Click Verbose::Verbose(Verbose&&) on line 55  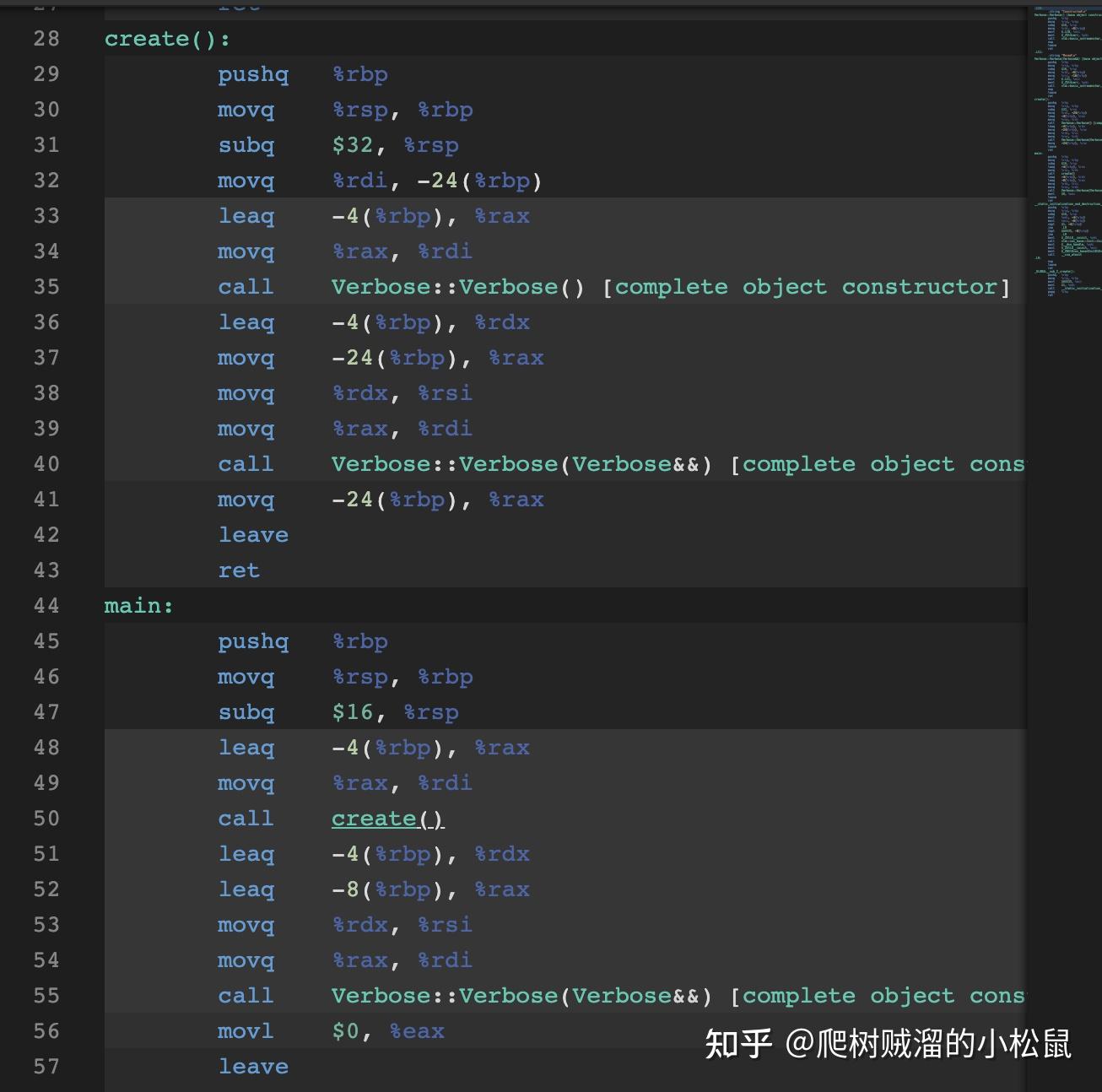pos(521,996)
